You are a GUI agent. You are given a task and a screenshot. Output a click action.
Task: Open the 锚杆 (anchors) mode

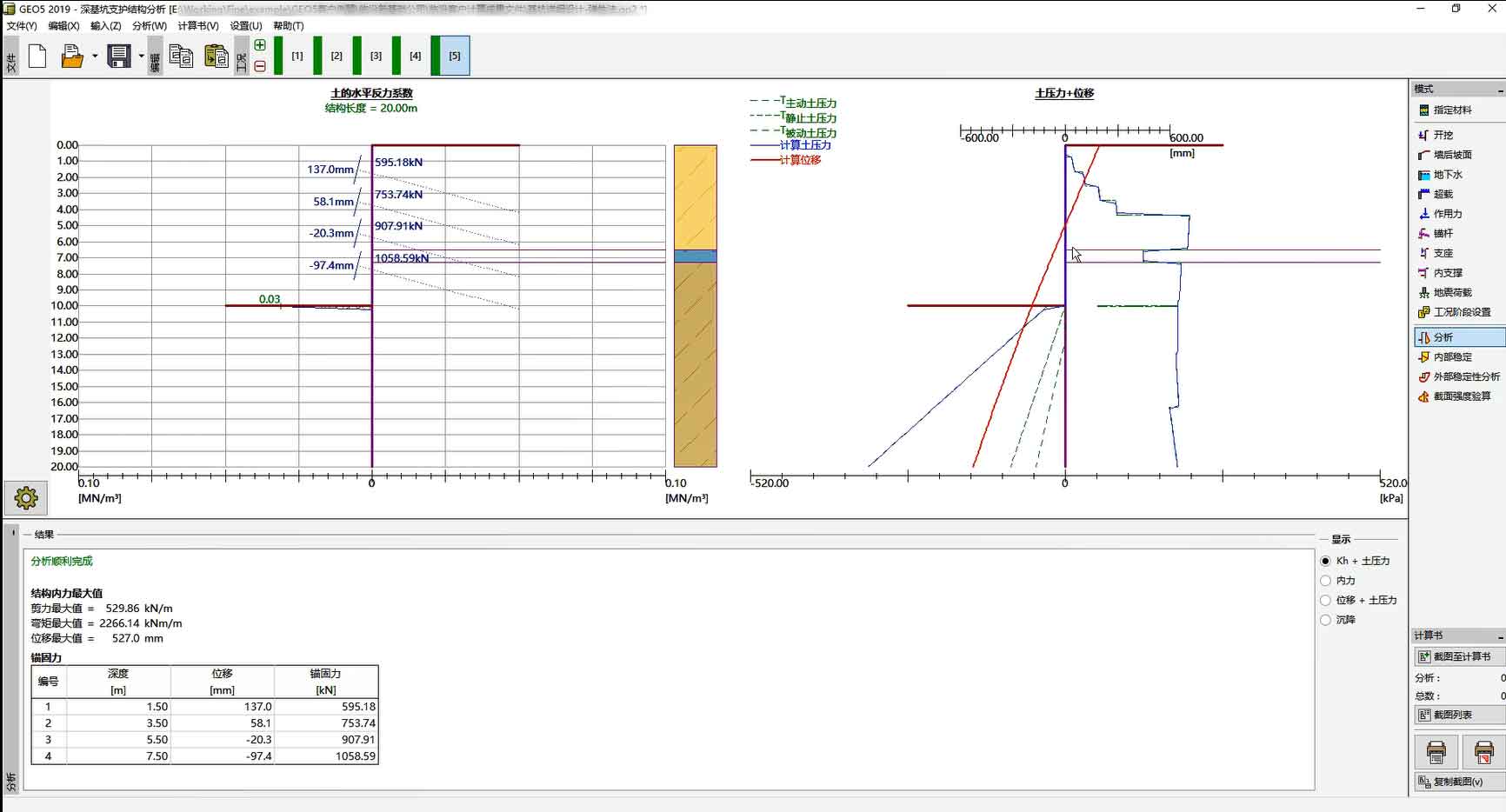[x=1443, y=234]
